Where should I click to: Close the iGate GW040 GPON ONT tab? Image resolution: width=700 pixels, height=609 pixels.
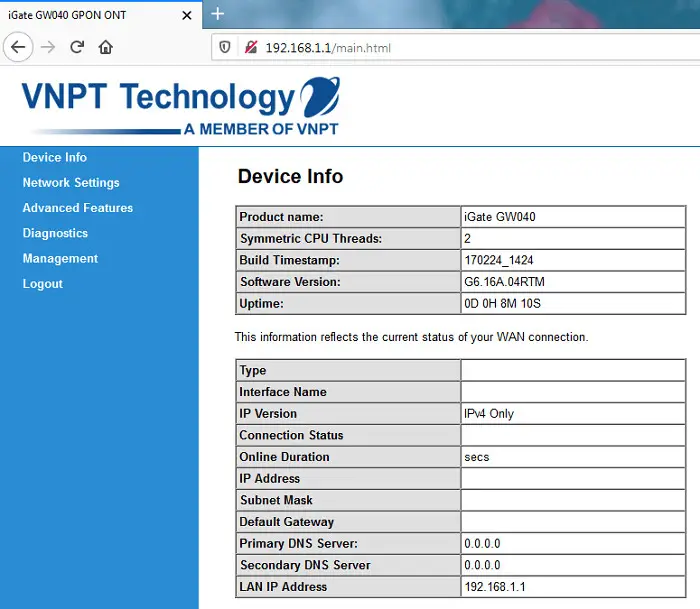[187, 15]
